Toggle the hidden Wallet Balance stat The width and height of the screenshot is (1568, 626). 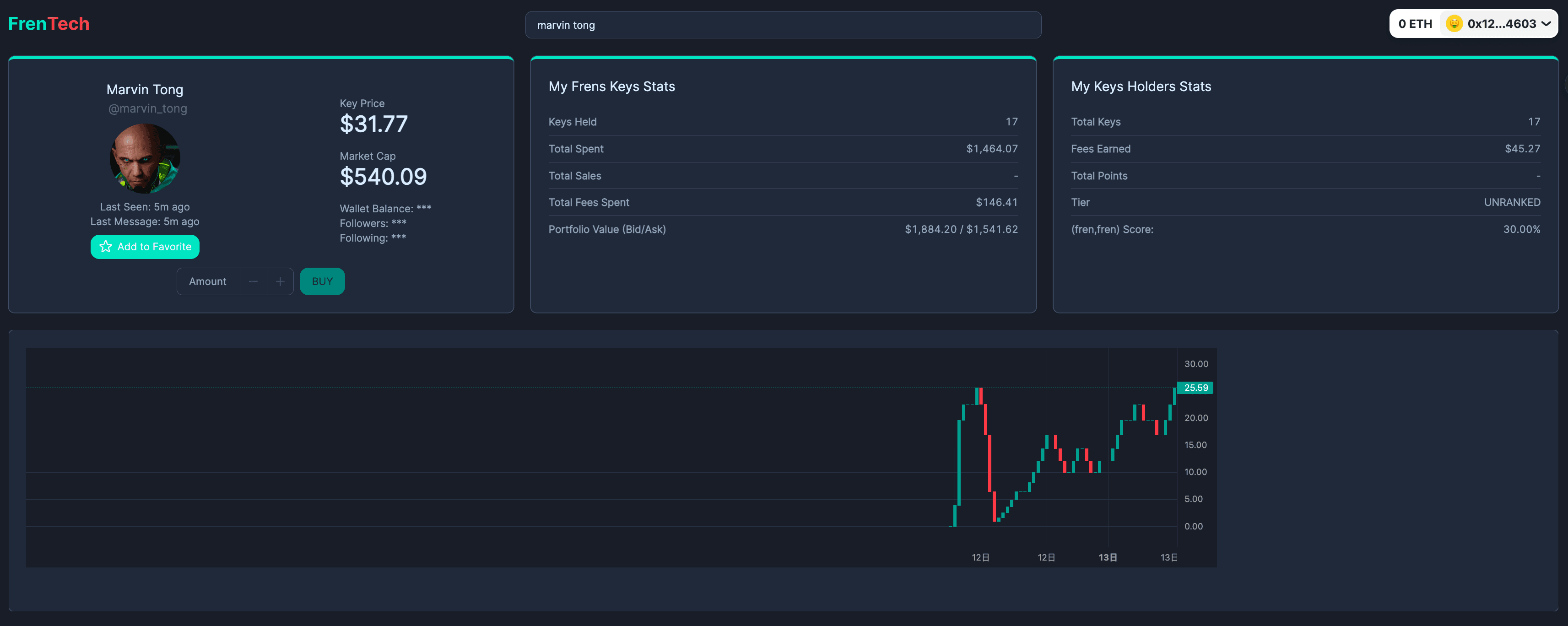point(385,208)
